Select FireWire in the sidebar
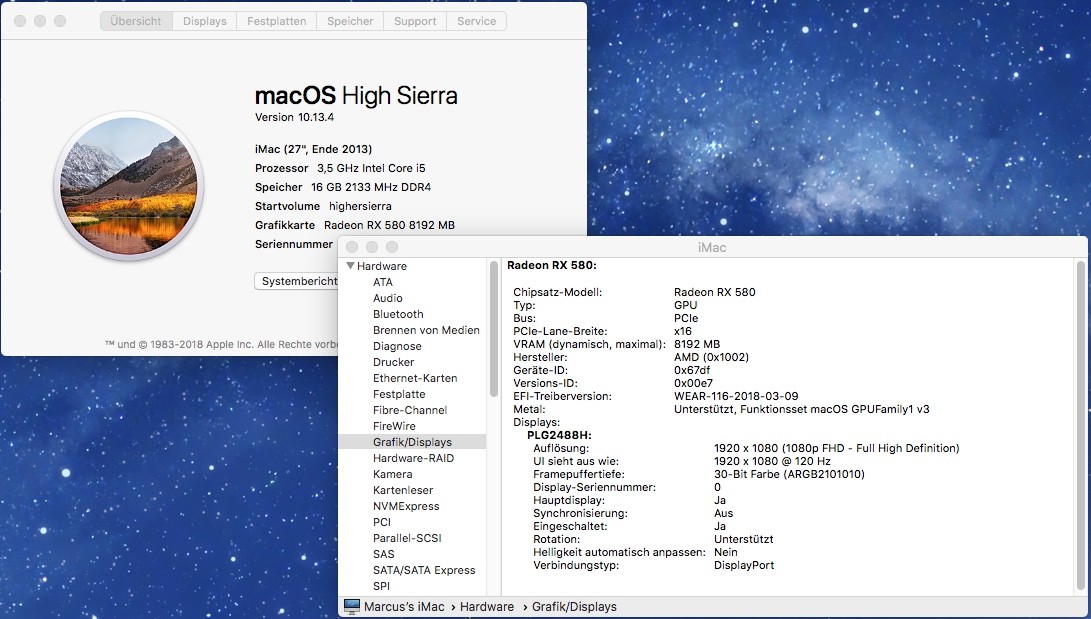The image size is (1091, 619). [x=394, y=426]
